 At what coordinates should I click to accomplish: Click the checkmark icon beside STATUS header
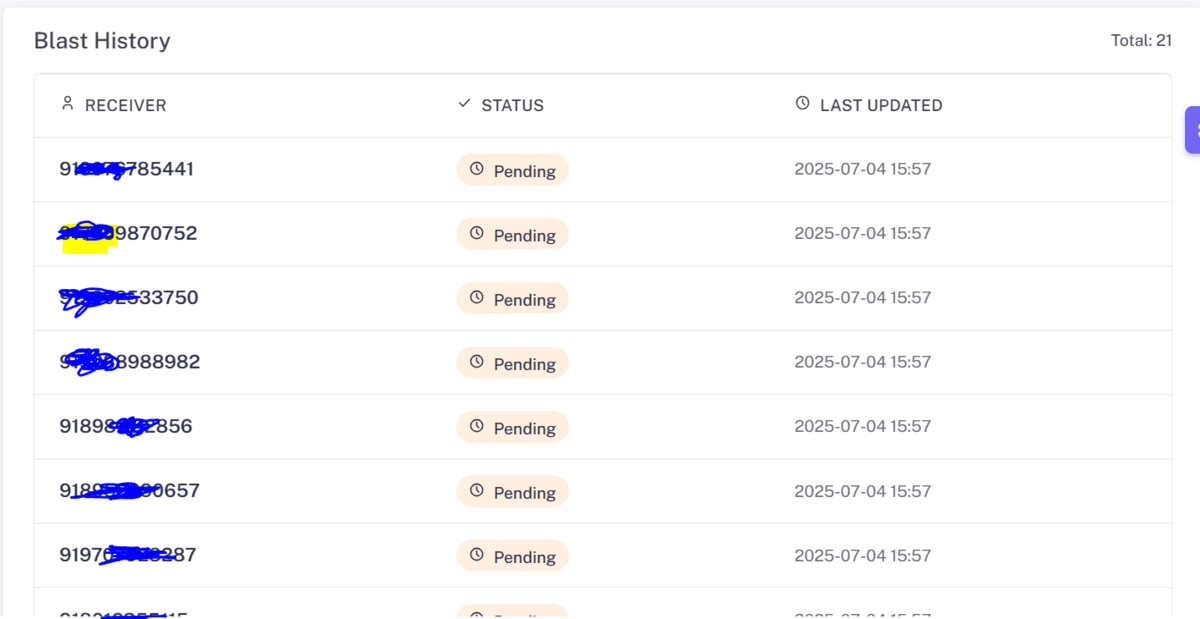tap(464, 103)
